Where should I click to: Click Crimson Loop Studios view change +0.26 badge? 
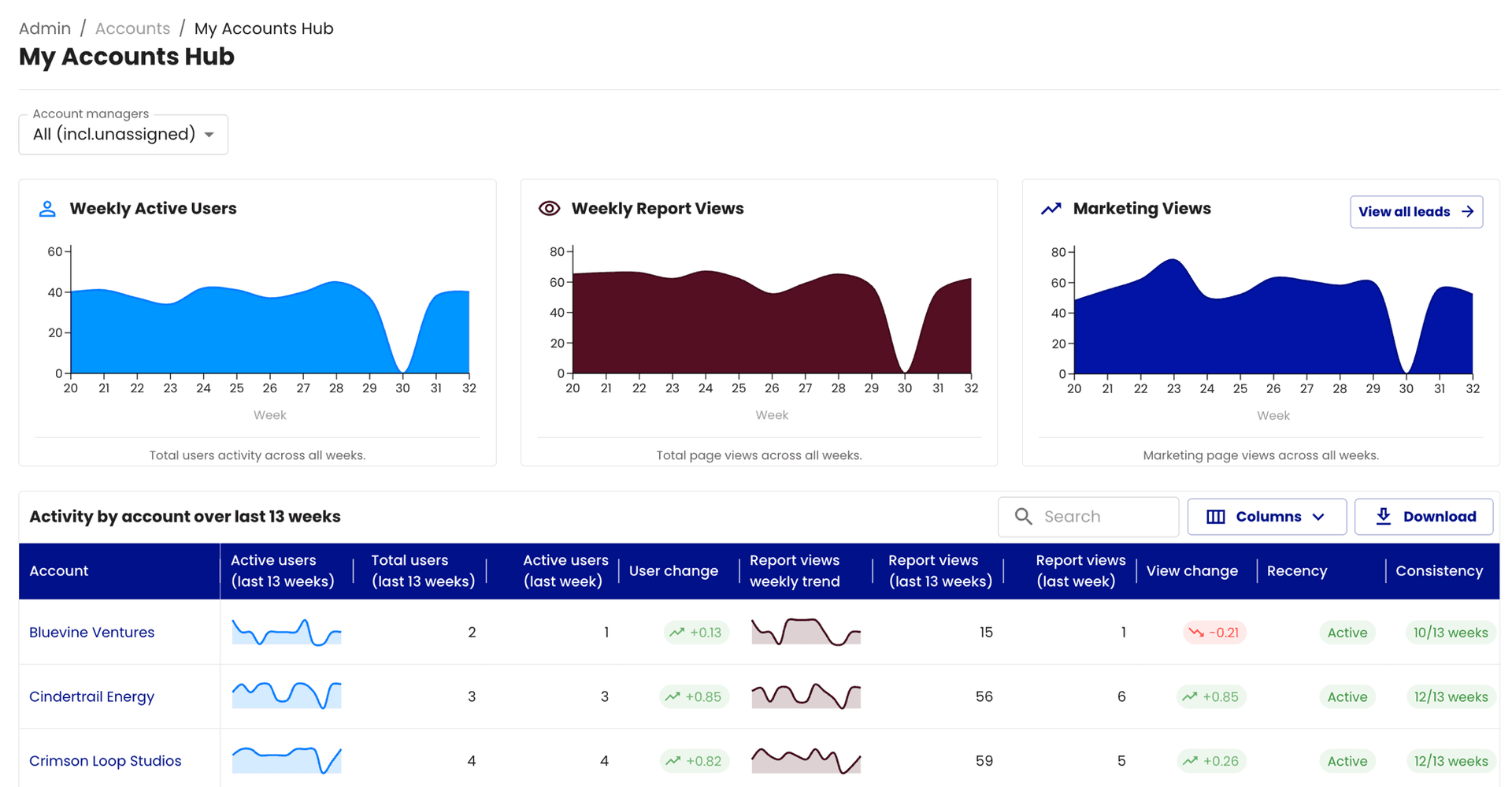(x=1211, y=761)
